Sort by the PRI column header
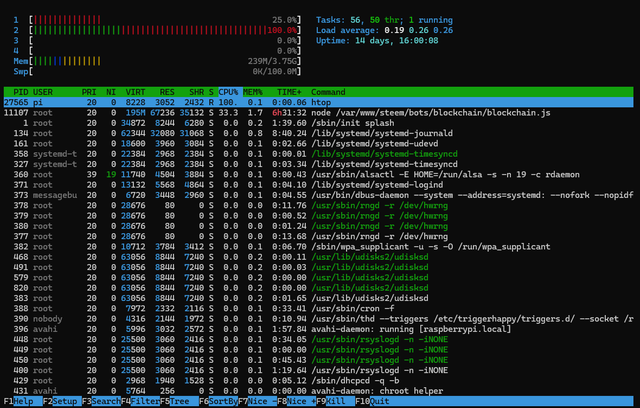This screenshot has height=408, width=640. [89, 92]
